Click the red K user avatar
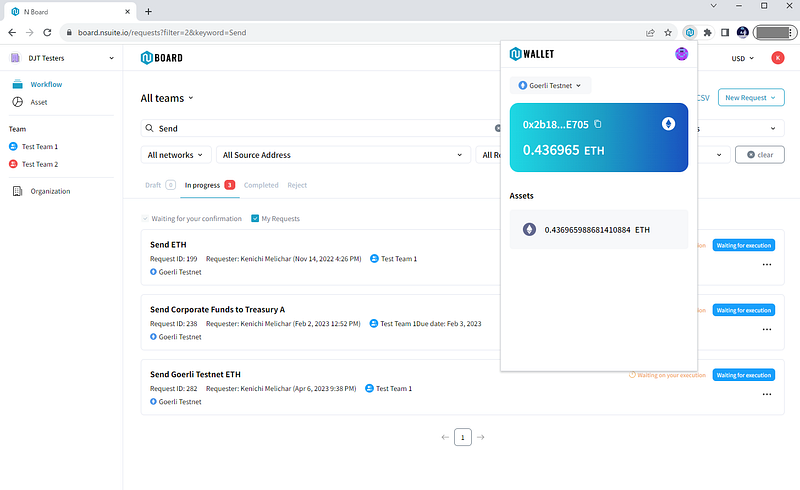 click(778, 58)
